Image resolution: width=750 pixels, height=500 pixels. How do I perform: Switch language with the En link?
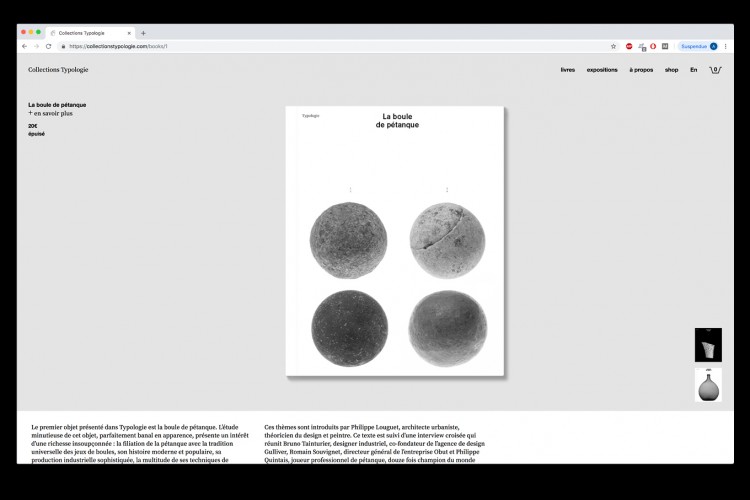(694, 70)
